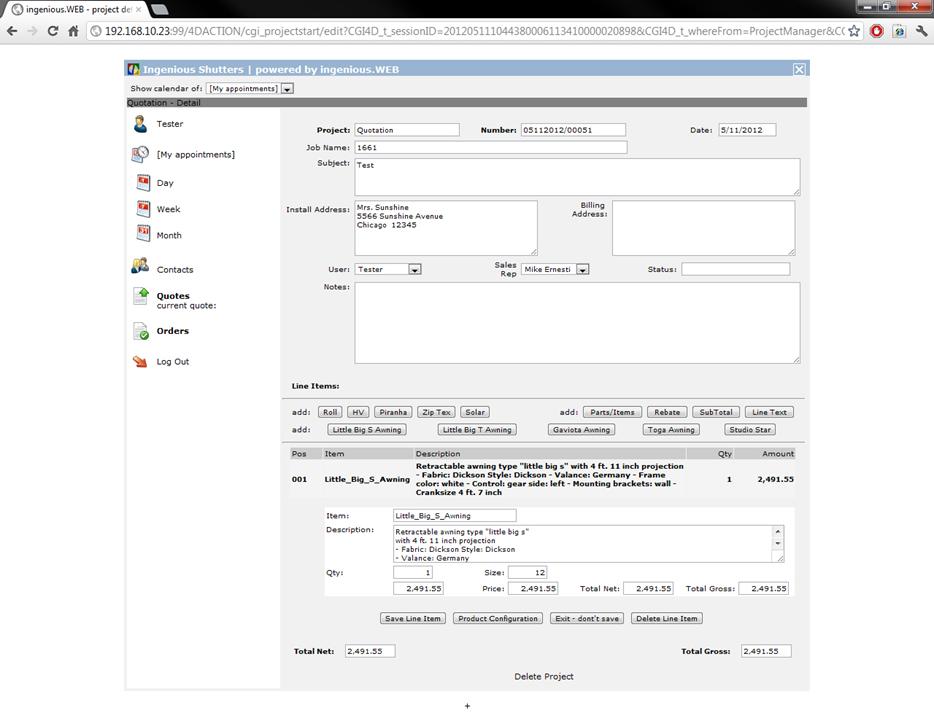Open the Orders menu item
Screen dimensions: 934x728
[x=172, y=331]
